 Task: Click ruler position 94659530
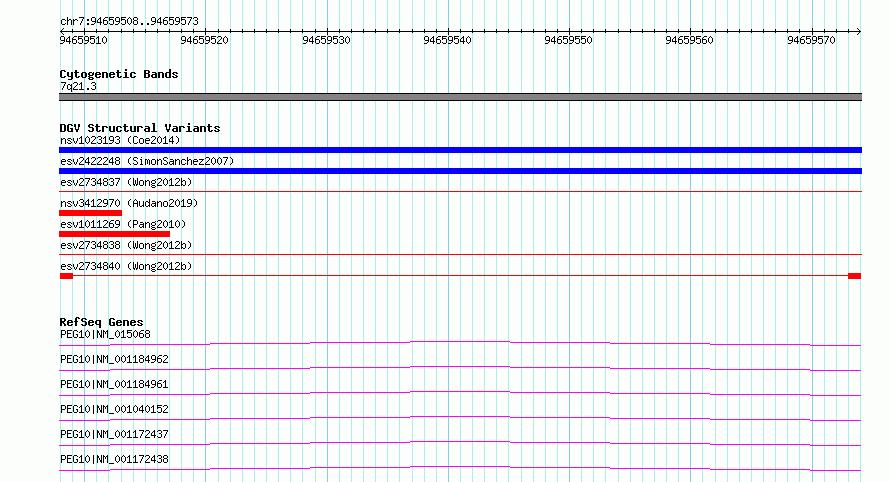tap(326, 40)
